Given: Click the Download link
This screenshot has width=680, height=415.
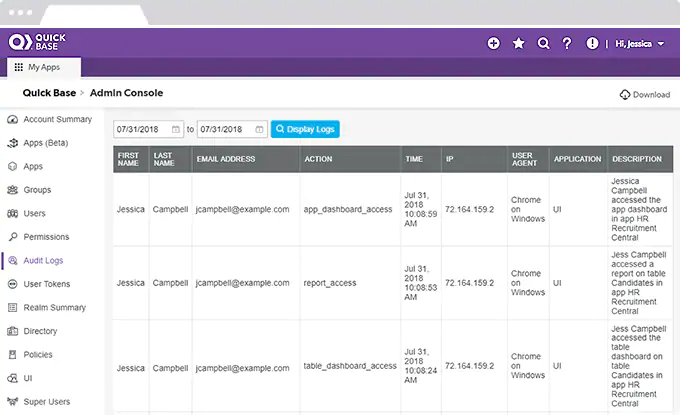Looking at the screenshot, I should pos(645,95).
